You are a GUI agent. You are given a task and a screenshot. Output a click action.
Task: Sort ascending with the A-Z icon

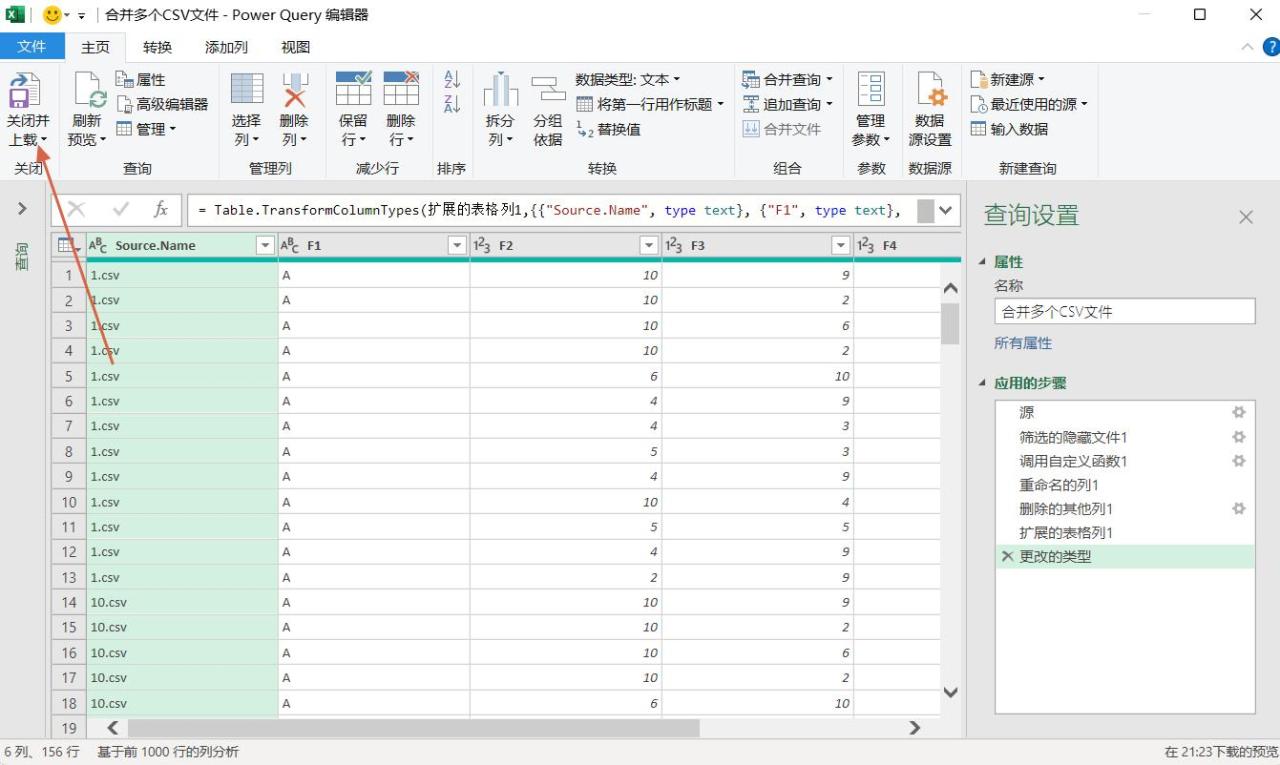click(x=452, y=80)
